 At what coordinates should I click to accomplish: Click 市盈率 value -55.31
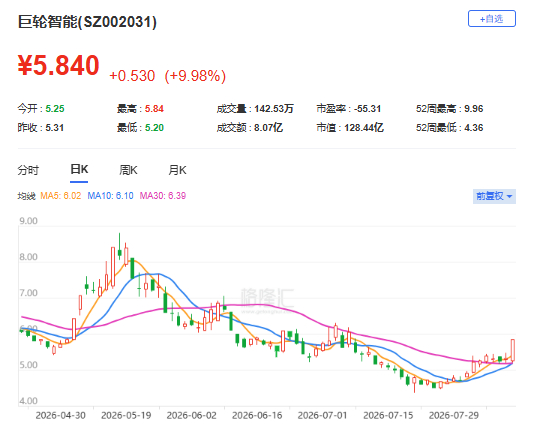pyautogui.click(x=367, y=109)
